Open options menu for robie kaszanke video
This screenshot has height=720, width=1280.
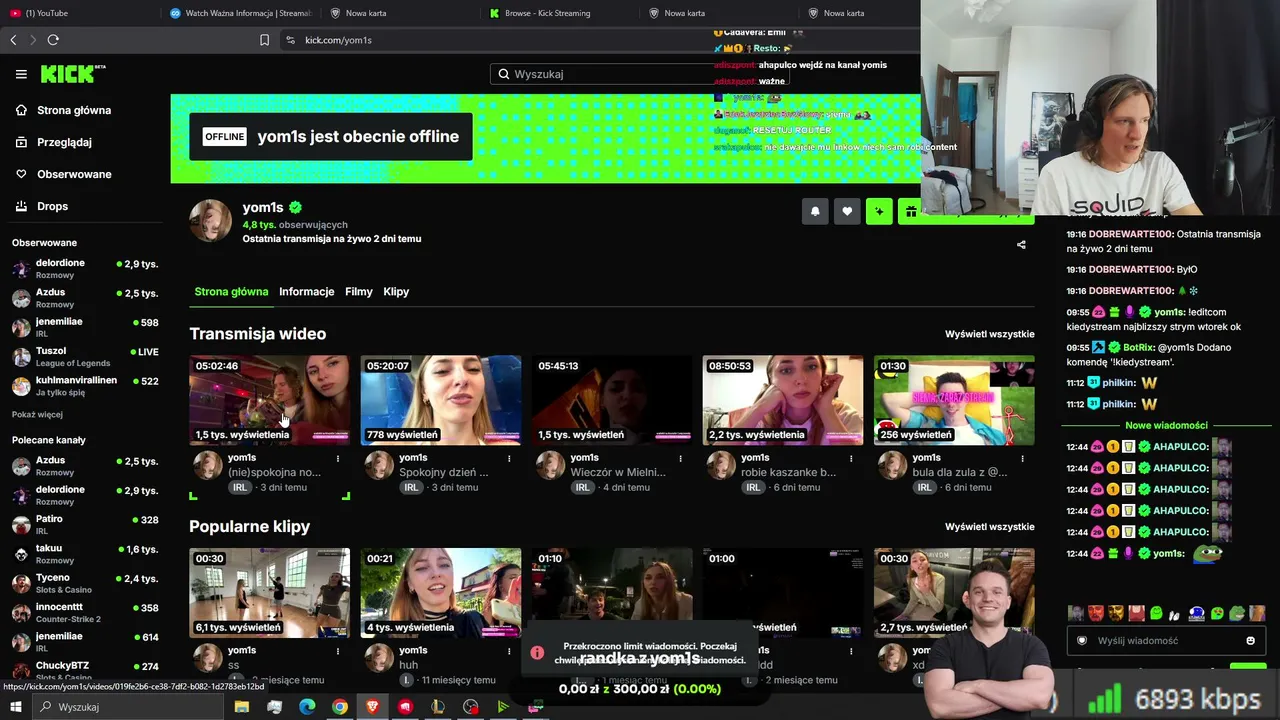851,459
